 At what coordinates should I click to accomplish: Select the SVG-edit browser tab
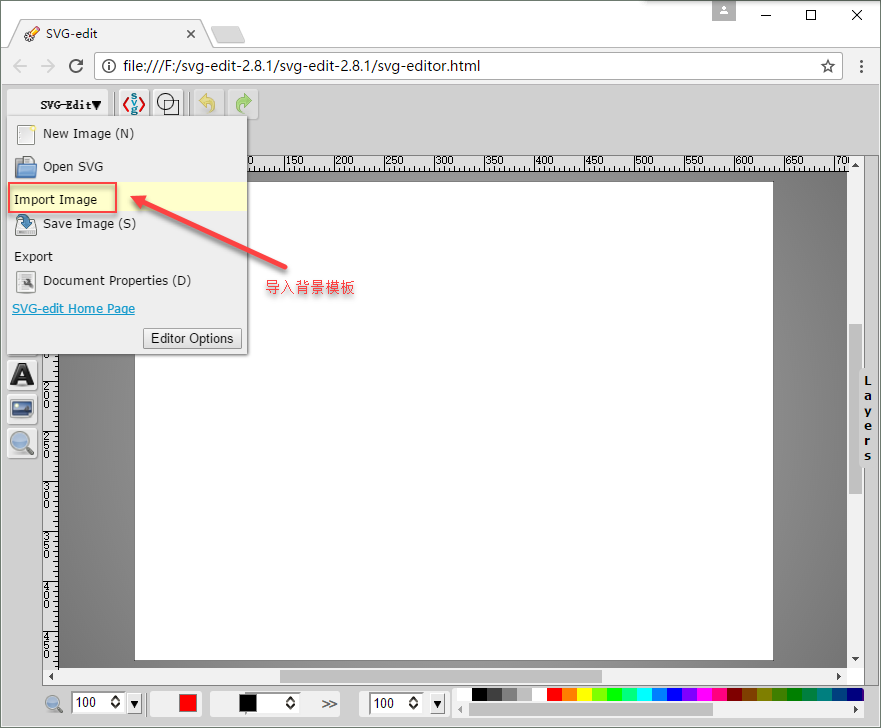[110, 34]
